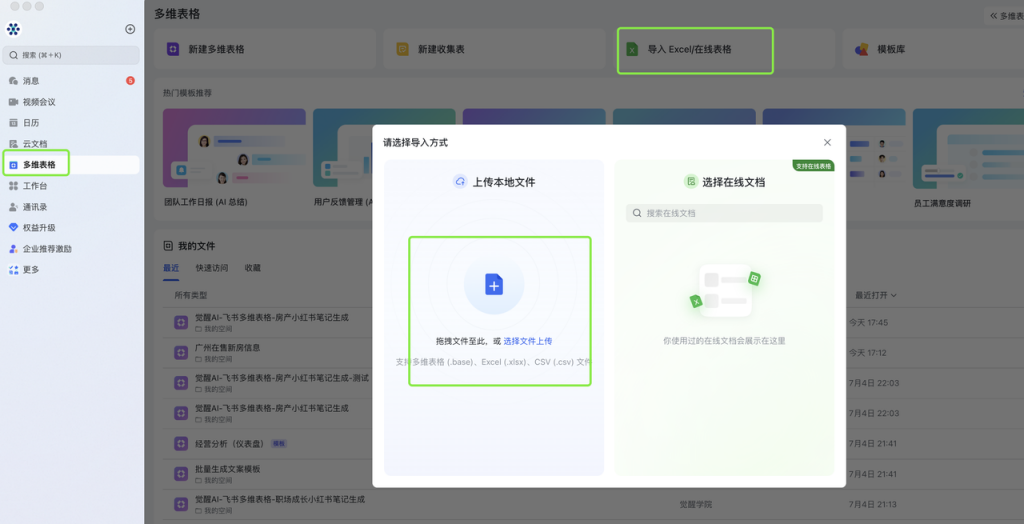Close the 请选择导入方式 dialog
The width and height of the screenshot is (1024, 524).
coord(827,142)
